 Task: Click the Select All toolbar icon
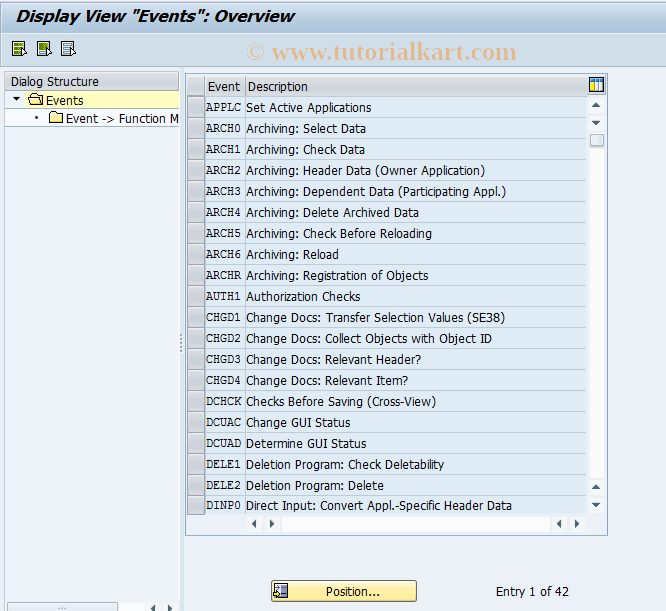(x=19, y=49)
